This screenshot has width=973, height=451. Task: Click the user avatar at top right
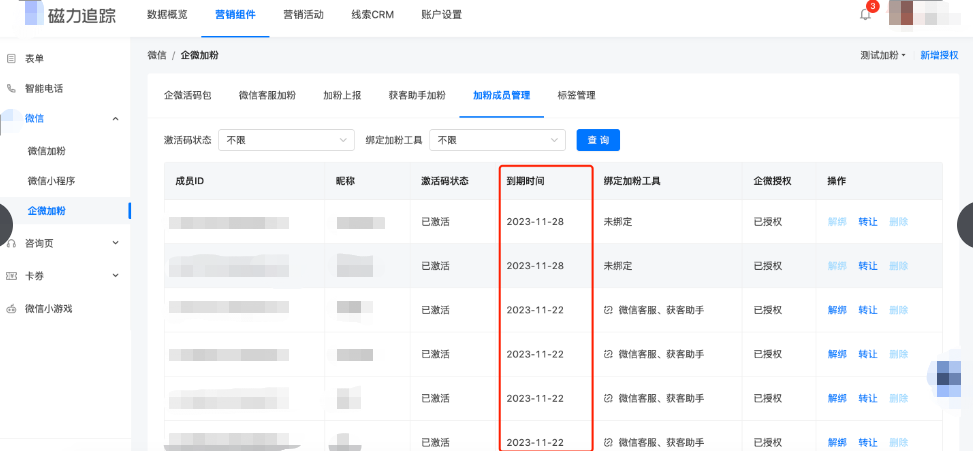[x=901, y=13]
